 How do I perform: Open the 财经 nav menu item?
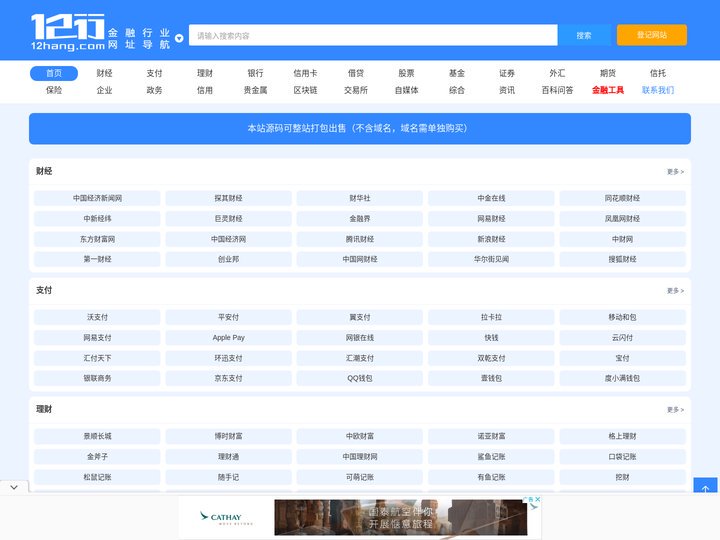tap(104, 73)
